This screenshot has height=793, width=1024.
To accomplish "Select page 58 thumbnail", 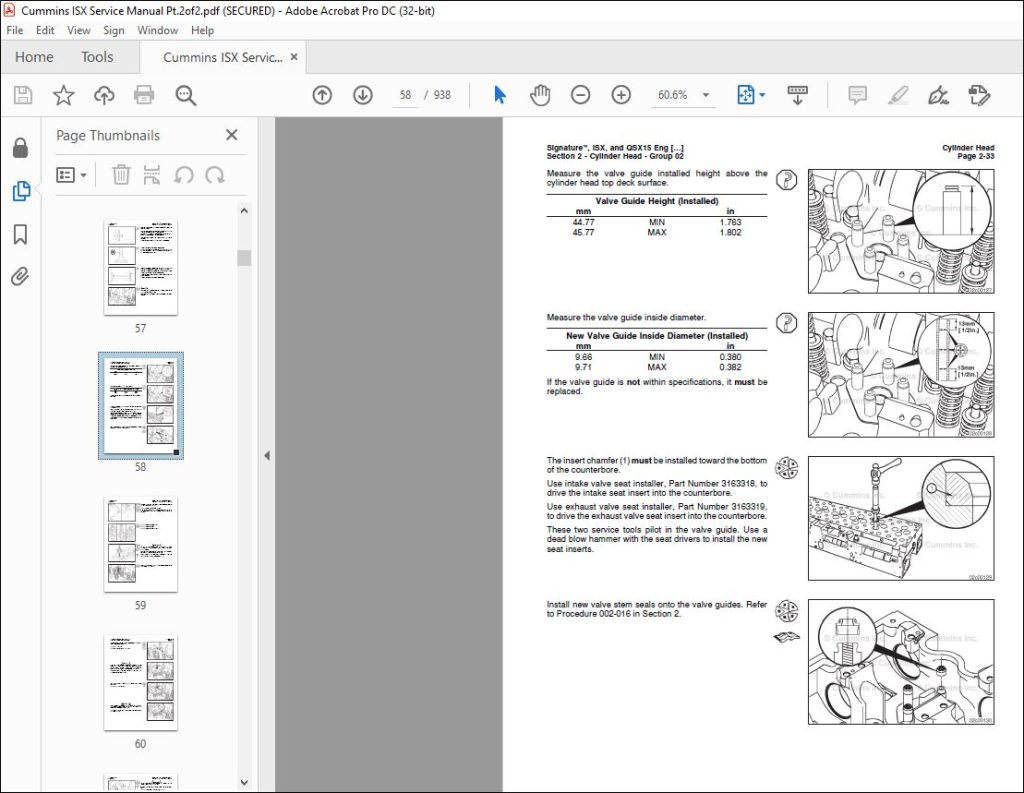I will point(140,405).
